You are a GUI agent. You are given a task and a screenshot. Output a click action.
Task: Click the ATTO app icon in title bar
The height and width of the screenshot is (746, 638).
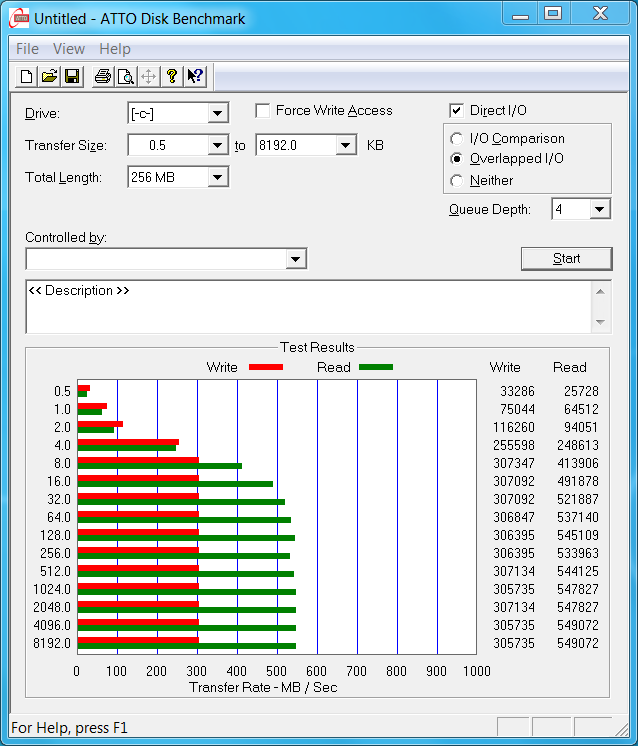pyautogui.click(x=20, y=19)
